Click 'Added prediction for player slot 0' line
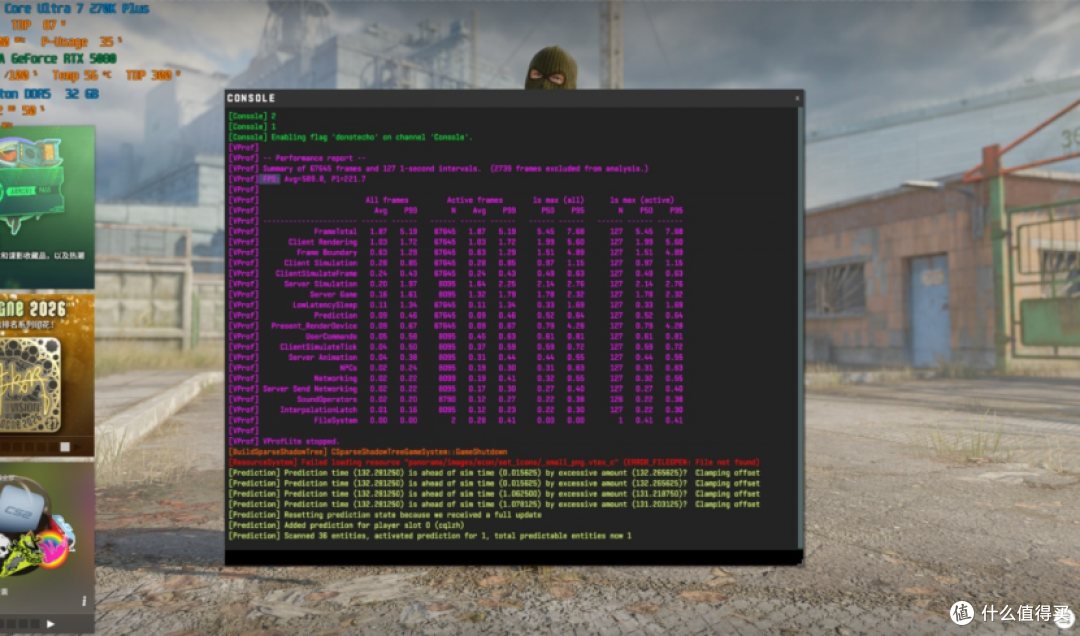Viewport: 1080px width, 636px height. (346, 525)
